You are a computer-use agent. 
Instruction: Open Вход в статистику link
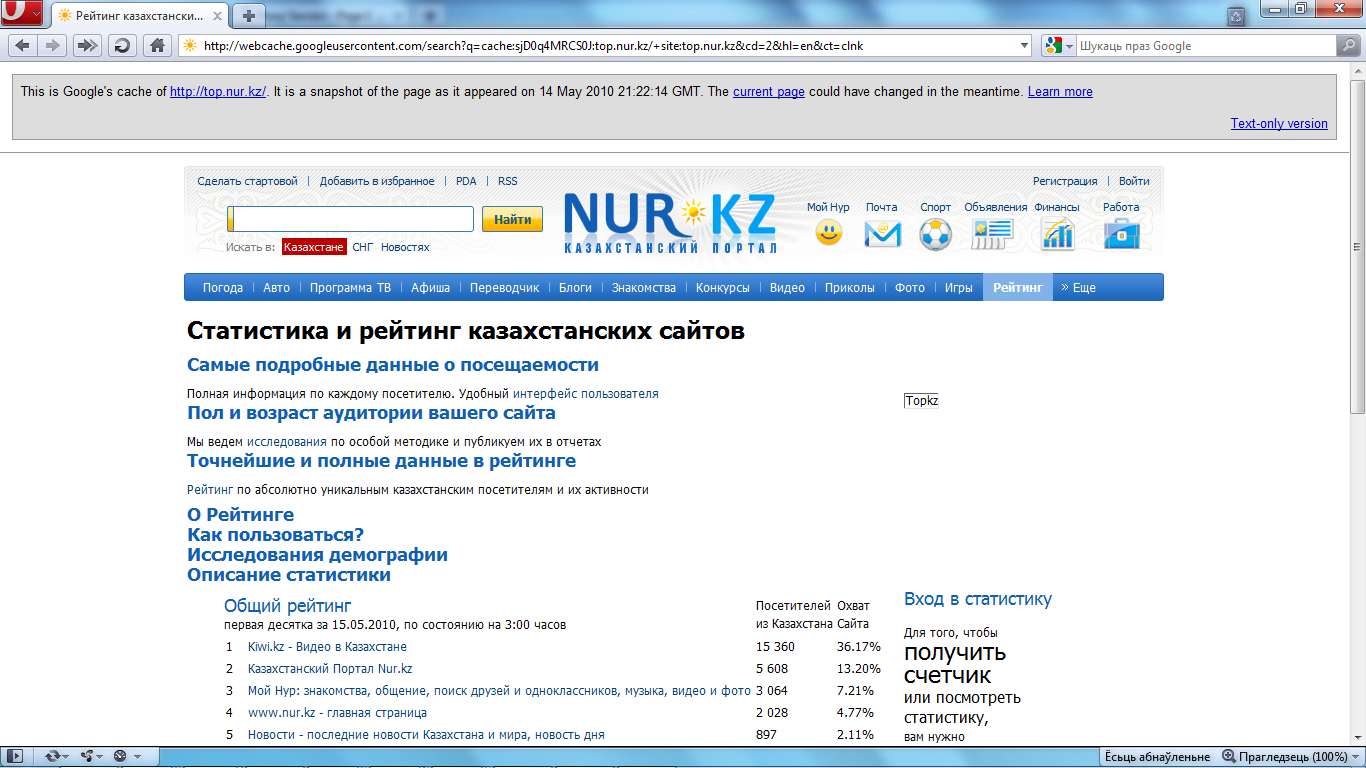tap(978, 600)
